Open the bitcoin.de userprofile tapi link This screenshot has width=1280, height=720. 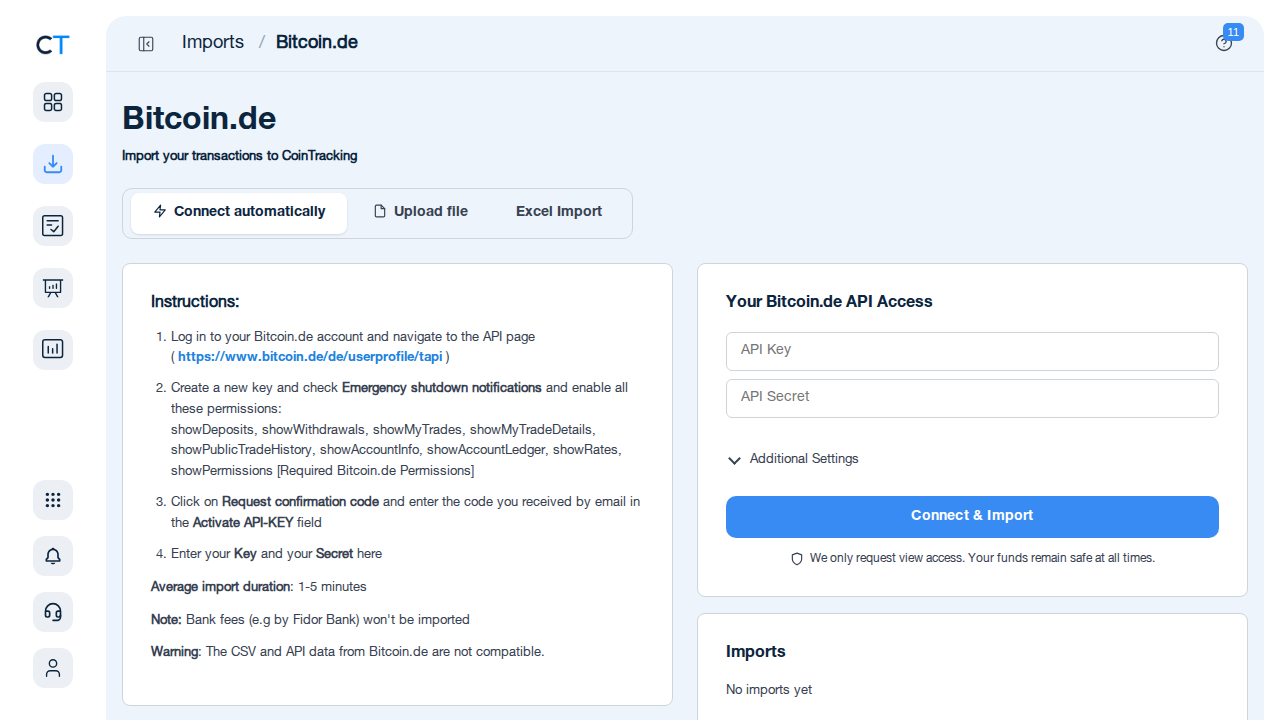[310, 356]
